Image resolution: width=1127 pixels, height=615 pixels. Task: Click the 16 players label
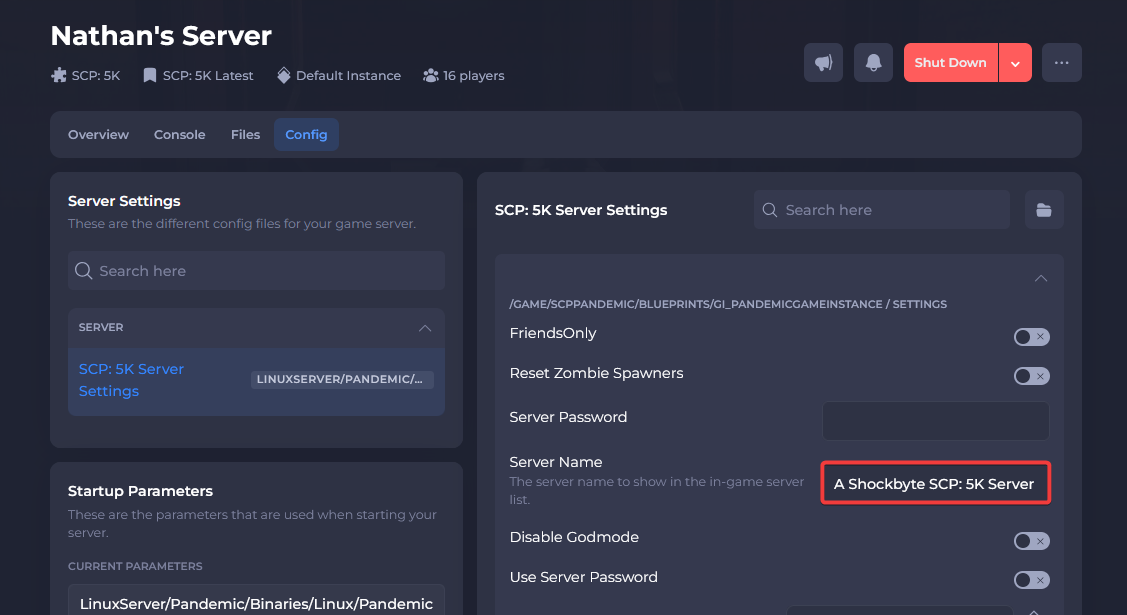tap(474, 75)
